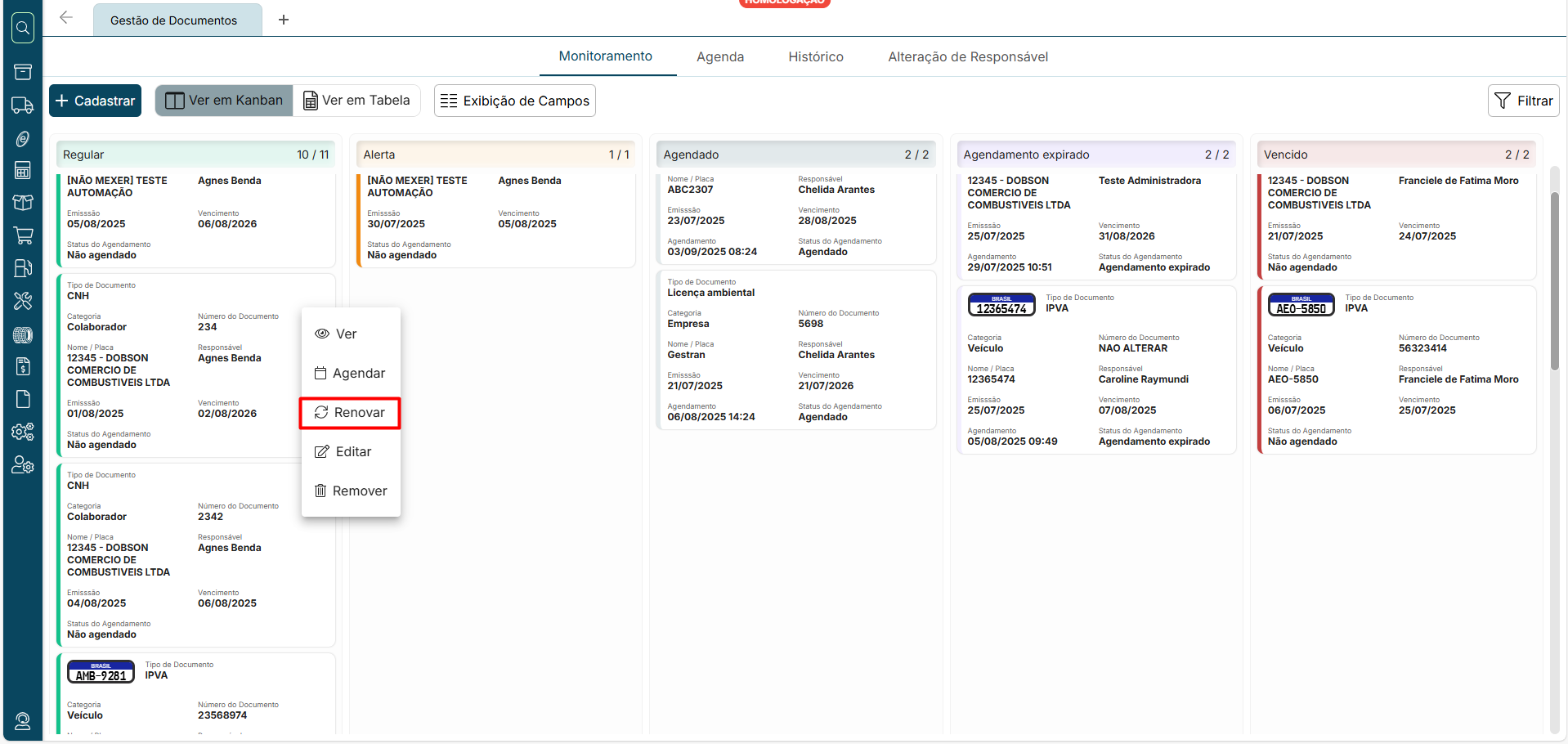Open the paperclip-style sidebar icon

click(x=23, y=139)
